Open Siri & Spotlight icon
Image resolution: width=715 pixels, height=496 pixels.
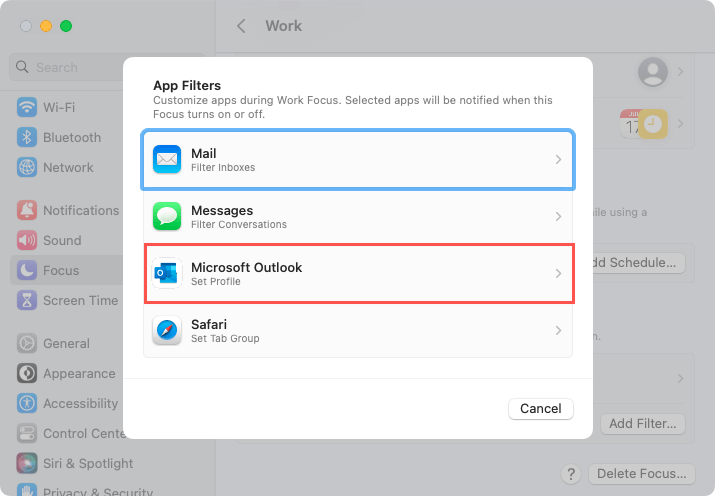click(27, 463)
